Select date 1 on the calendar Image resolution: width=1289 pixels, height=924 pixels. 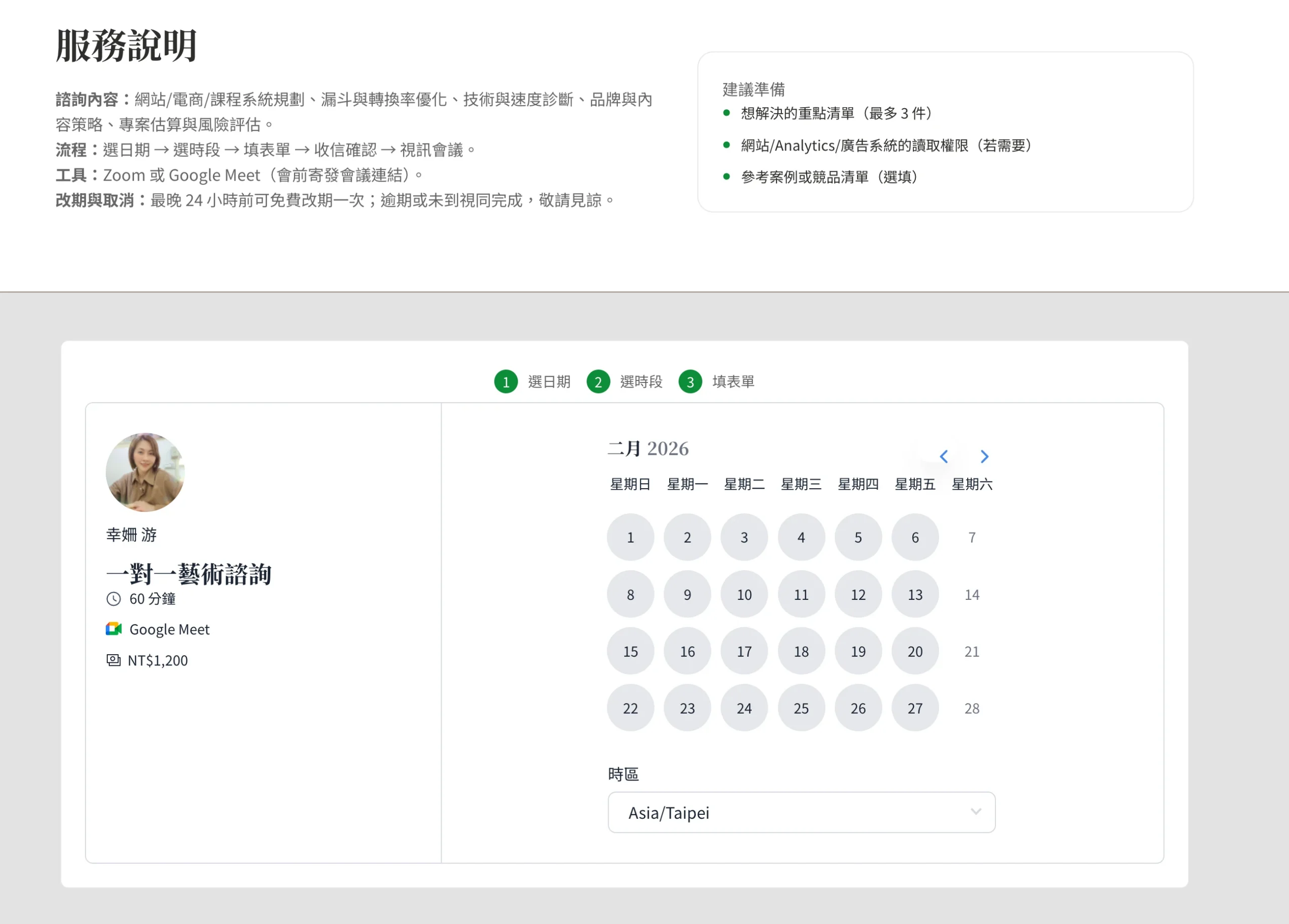630,537
